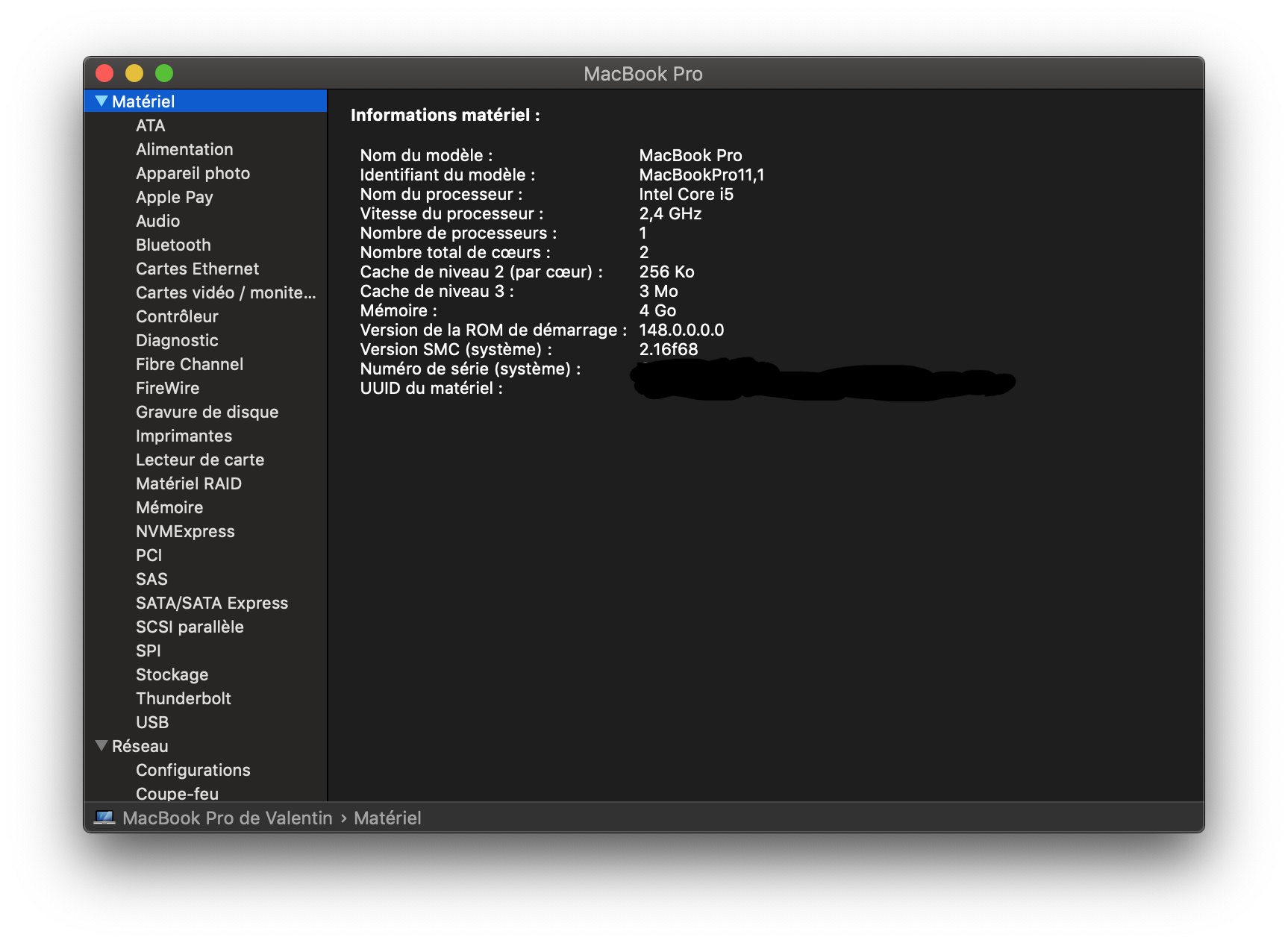Open the PCI sidebar entry
Image resolution: width=1288 pixels, height=943 pixels.
tap(149, 555)
